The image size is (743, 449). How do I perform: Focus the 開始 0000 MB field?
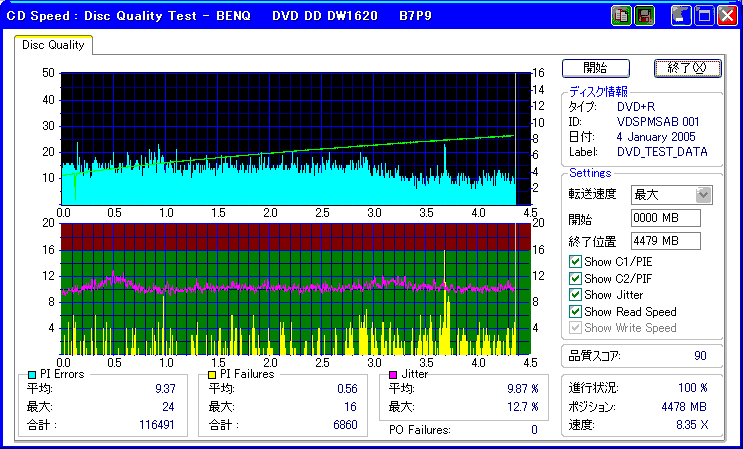point(666,218)
